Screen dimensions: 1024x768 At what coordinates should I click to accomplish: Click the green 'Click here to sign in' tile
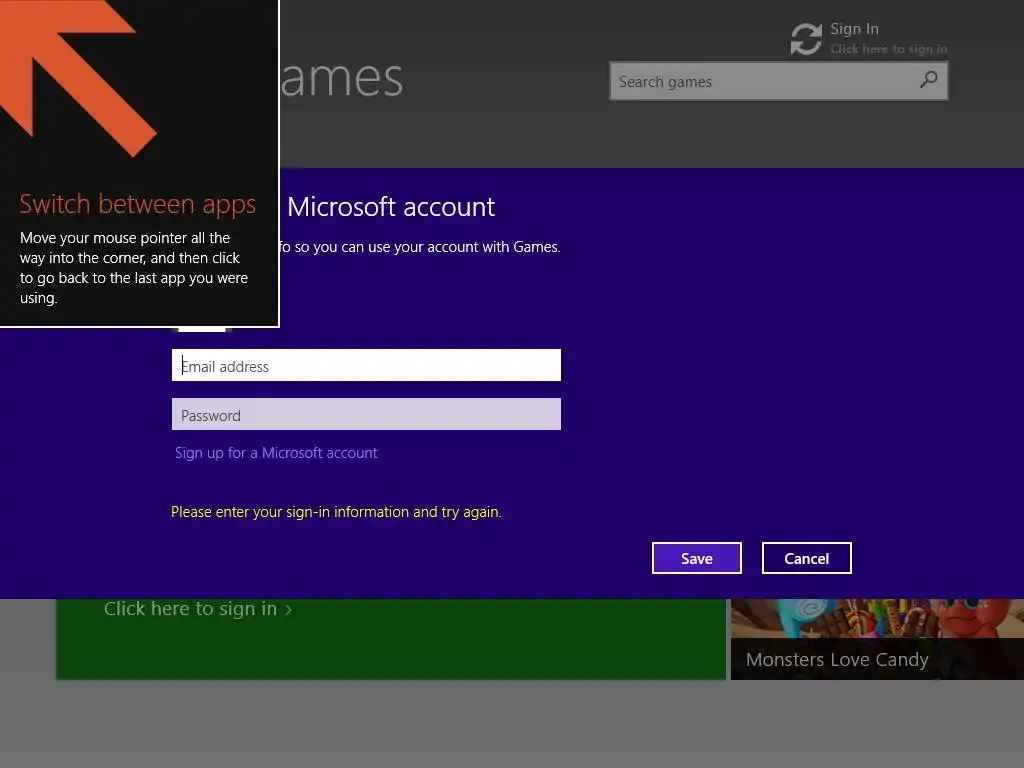point(391,639)
